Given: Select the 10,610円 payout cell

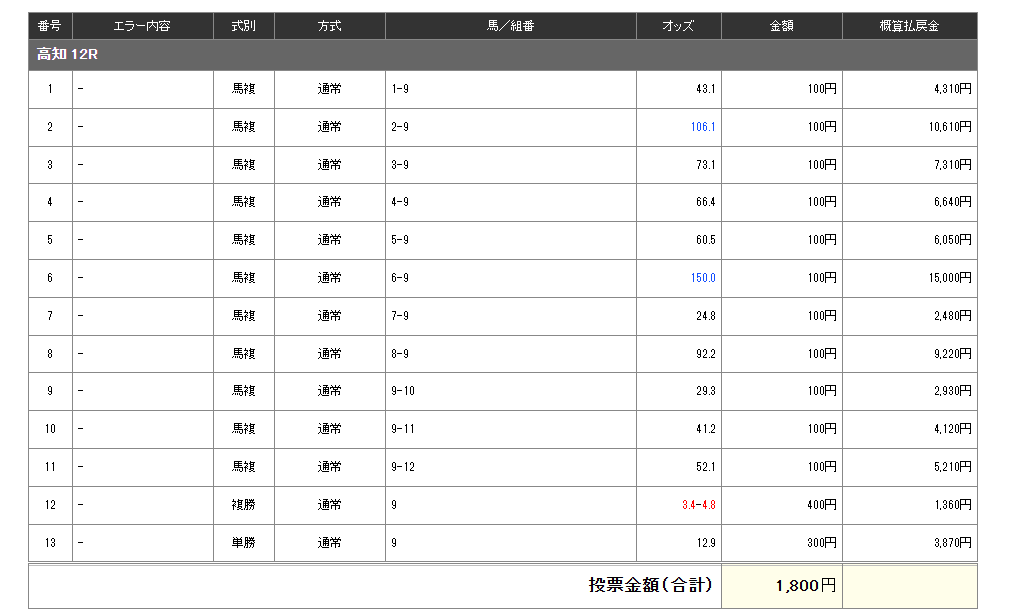Looking at the screenshot, I should pyautogui.click(x=909, y=127).
